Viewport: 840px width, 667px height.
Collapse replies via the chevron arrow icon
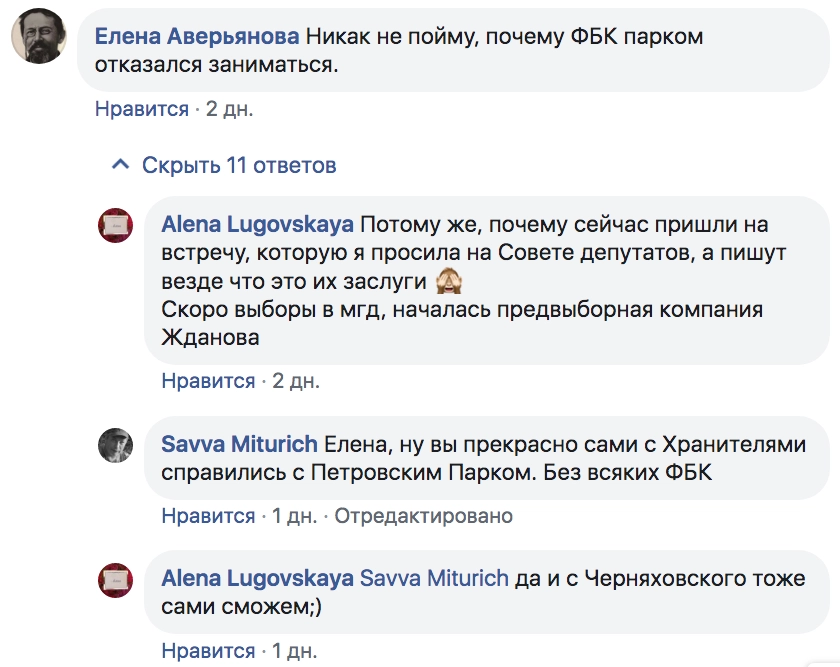click(x=121, y=165)
